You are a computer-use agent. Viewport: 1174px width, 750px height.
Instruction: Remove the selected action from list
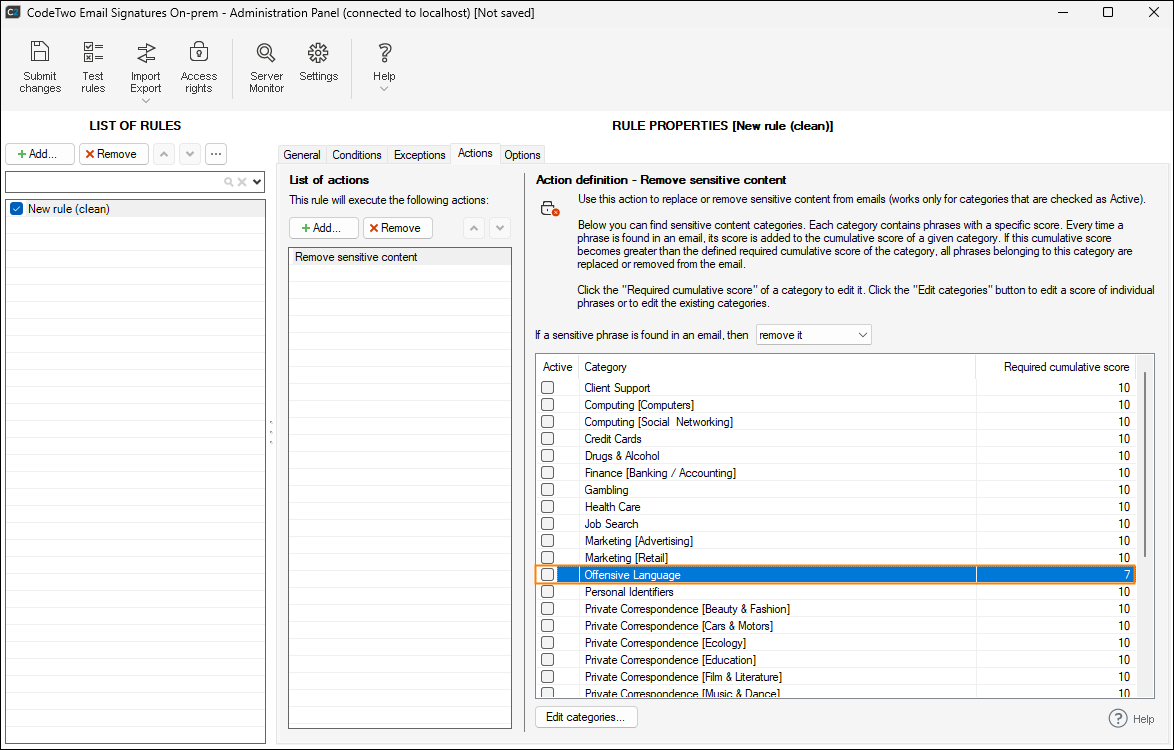(x=397, y=228)
